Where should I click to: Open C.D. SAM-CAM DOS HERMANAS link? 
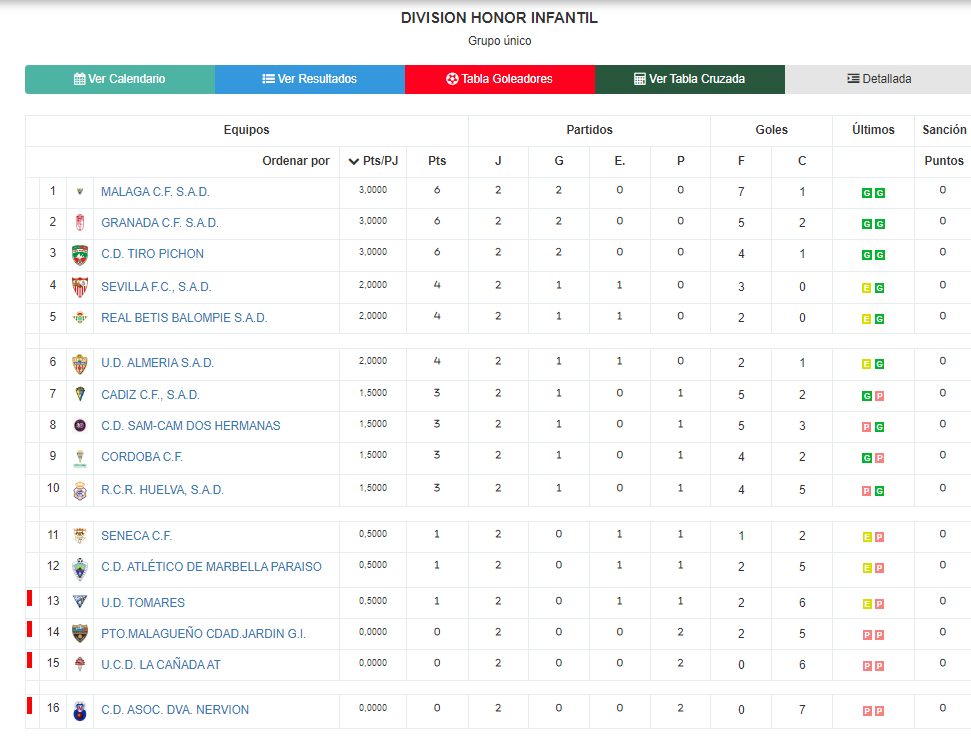pyautogui.click(x=191, y=425)
